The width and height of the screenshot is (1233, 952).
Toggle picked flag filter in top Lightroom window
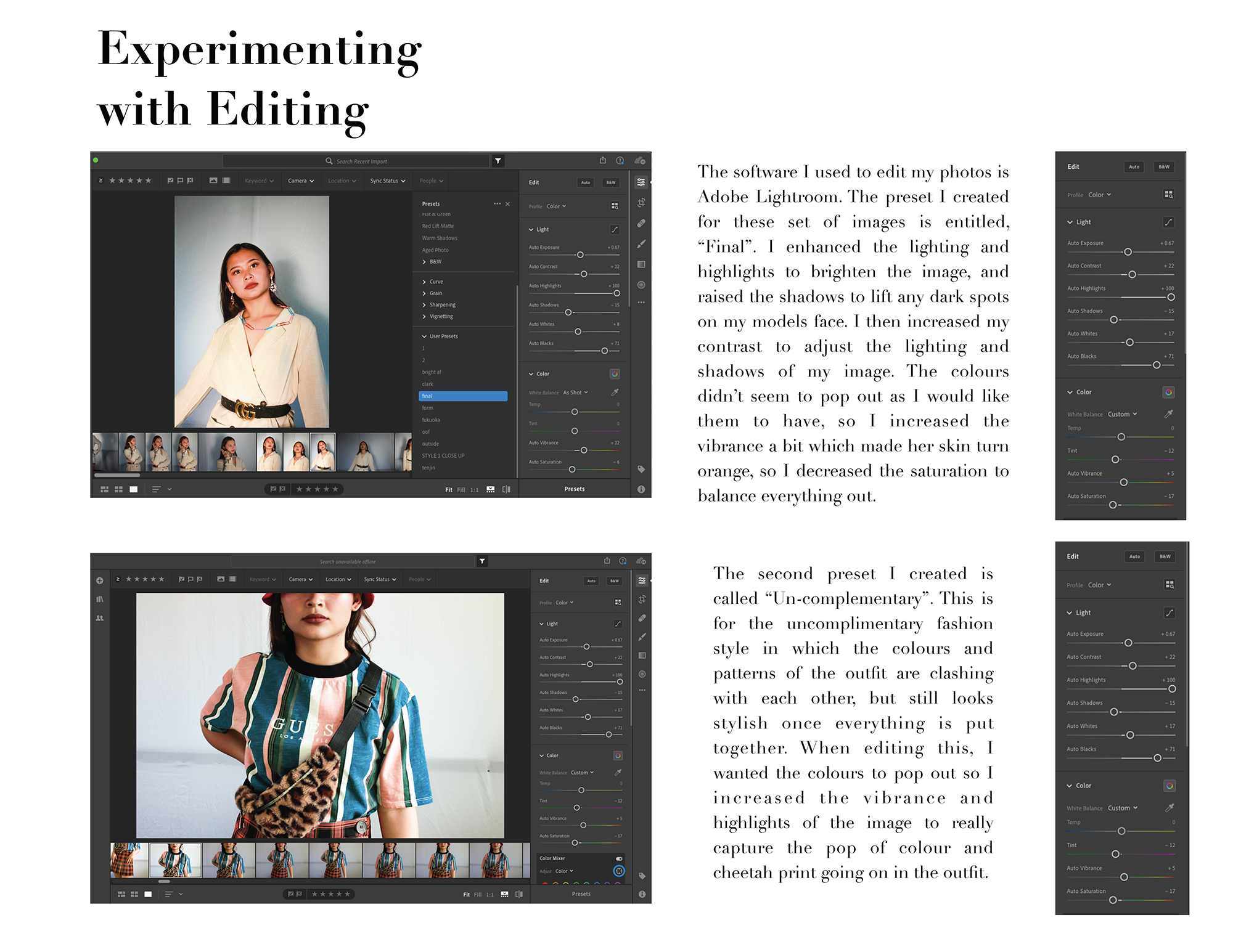[x=170, y=181]
